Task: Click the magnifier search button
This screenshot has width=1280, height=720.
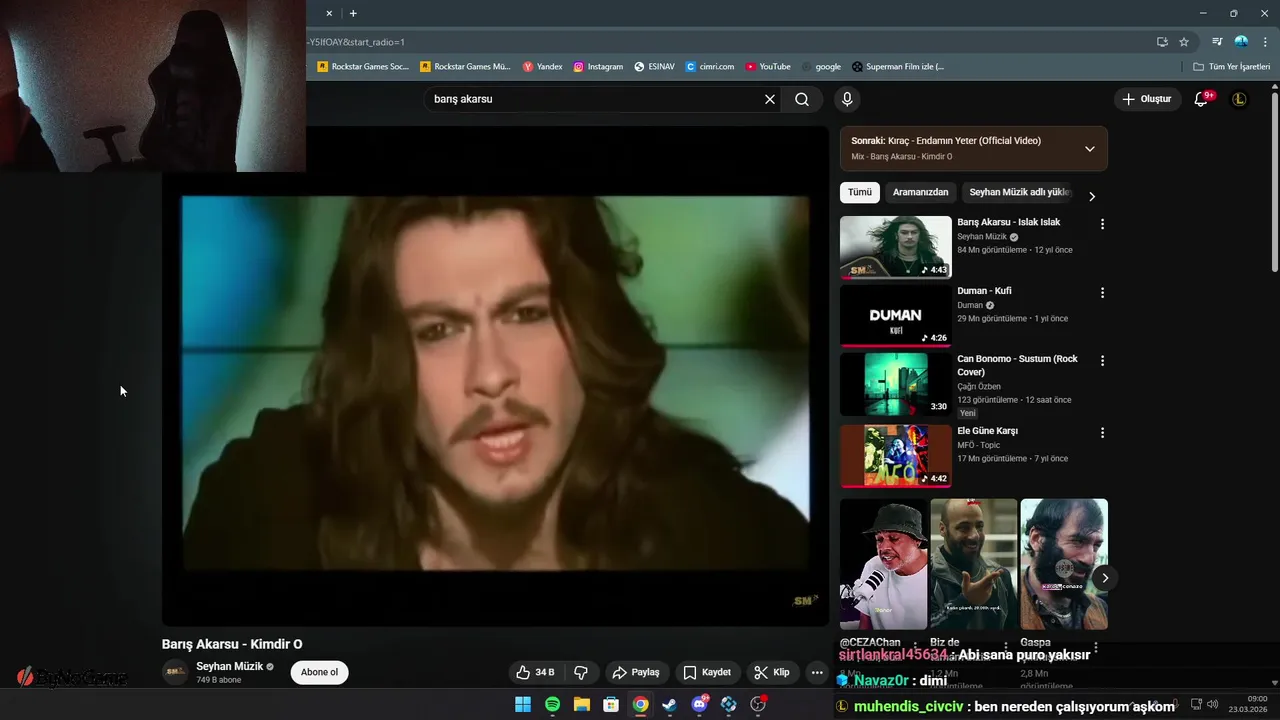Action: click(802, 99)
